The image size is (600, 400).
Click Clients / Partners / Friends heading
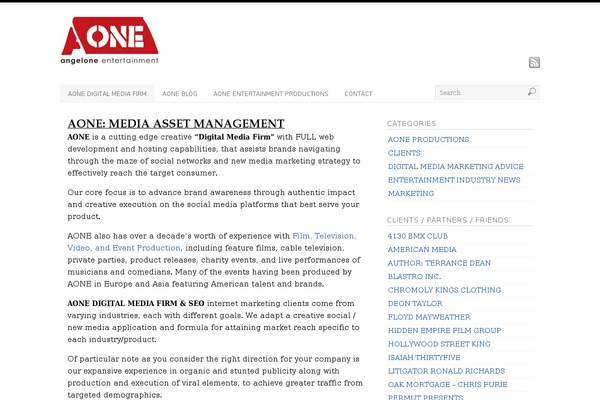point(447,220)
